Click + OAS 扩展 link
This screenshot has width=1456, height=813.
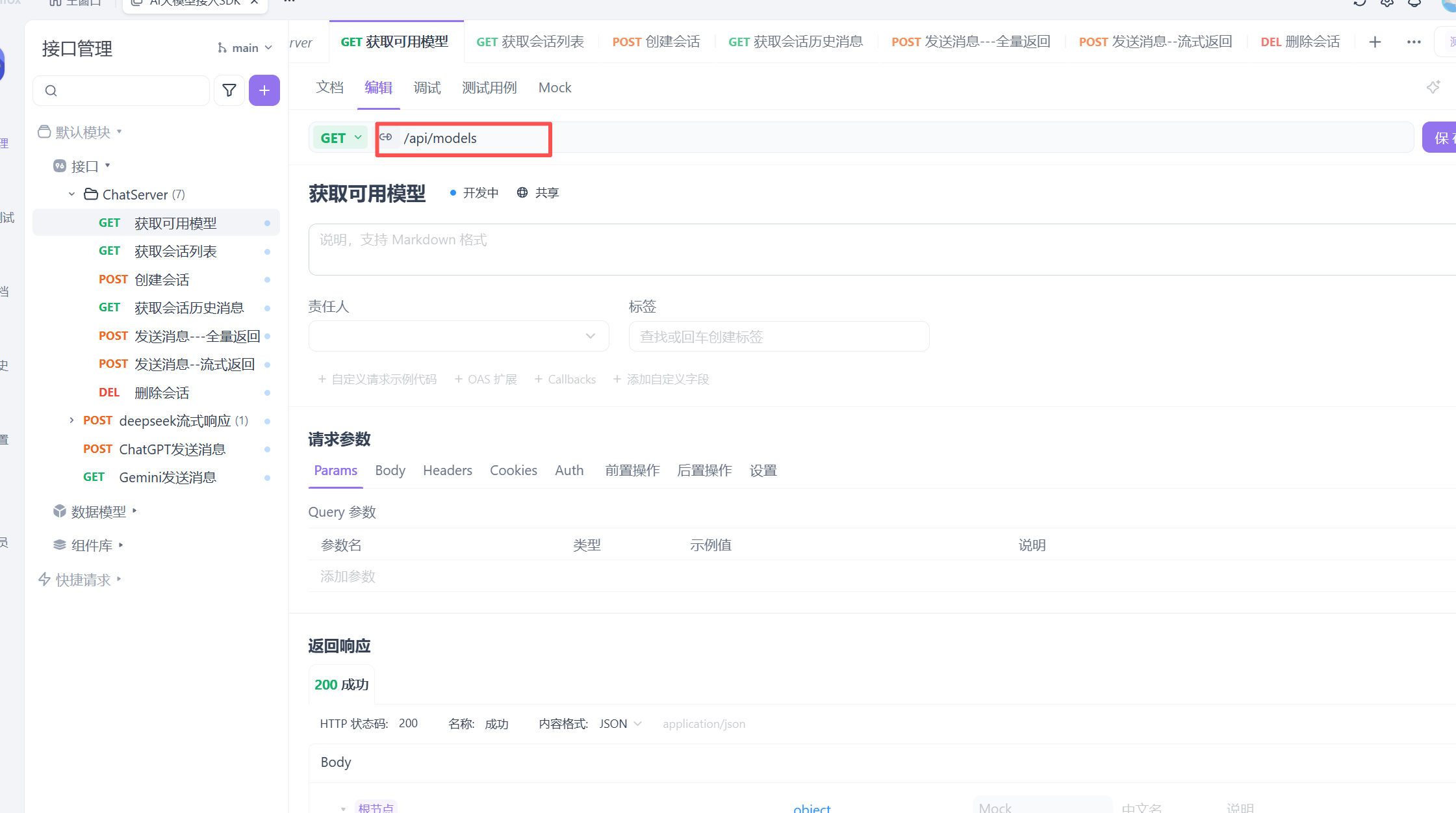point(486,380)
